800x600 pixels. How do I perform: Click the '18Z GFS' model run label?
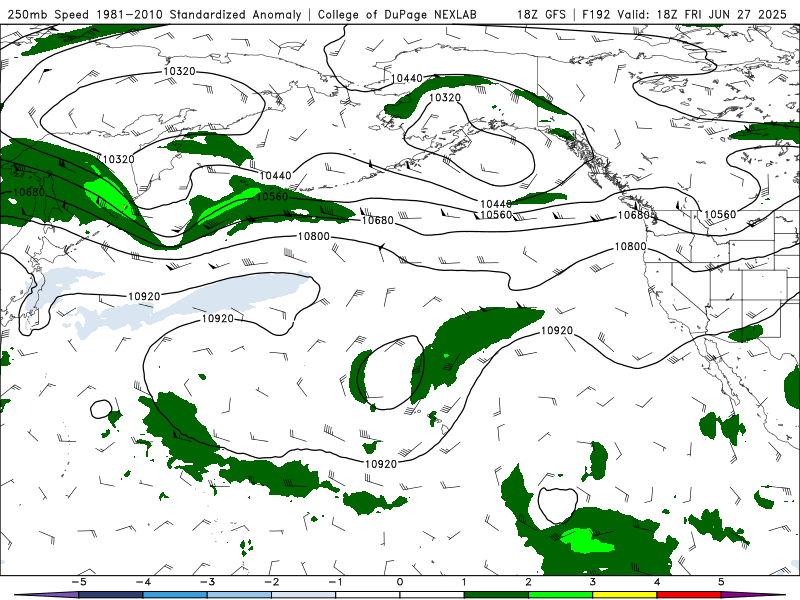point(541,14)
